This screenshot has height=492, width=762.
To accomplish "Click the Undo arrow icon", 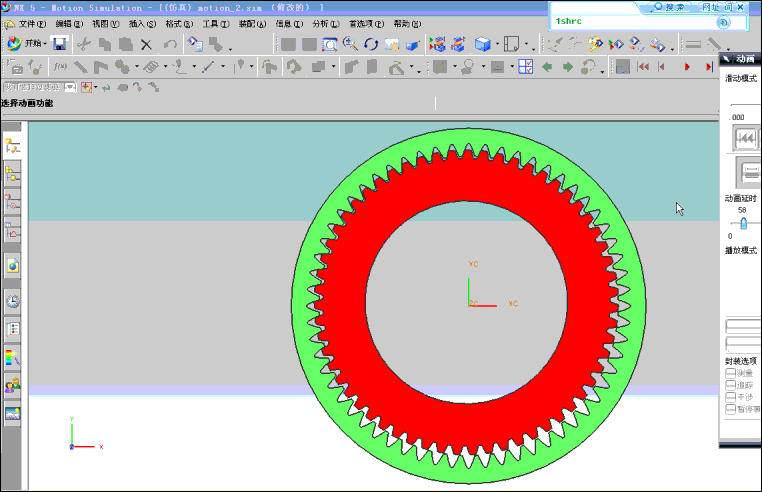I will point(170,45).
